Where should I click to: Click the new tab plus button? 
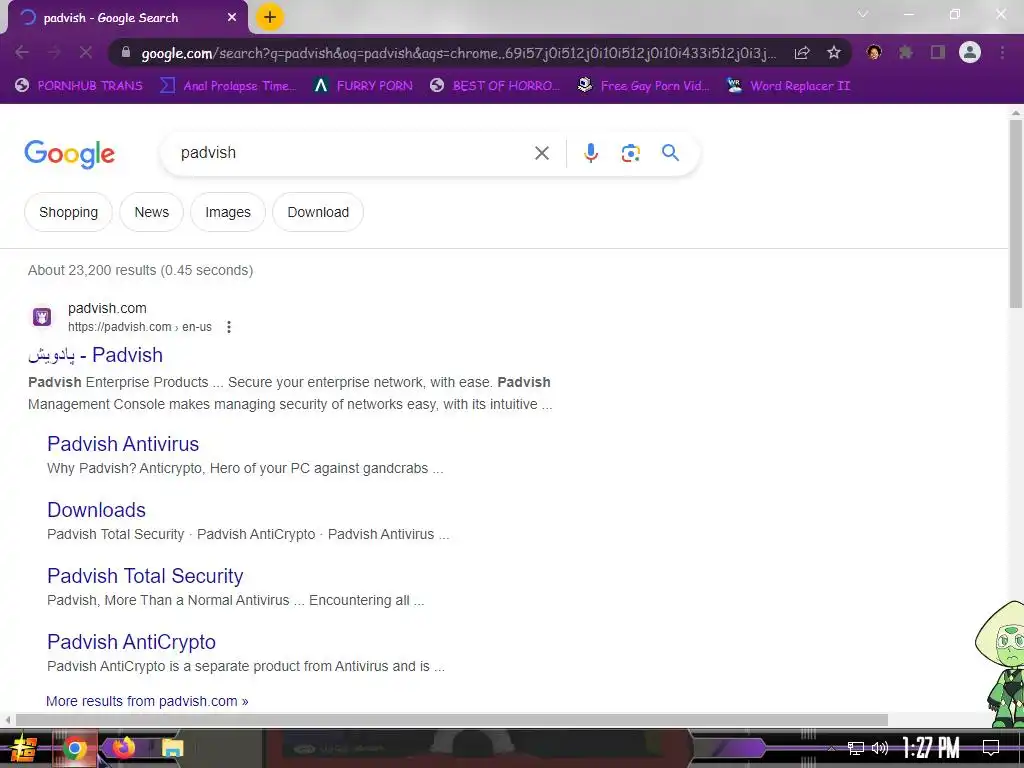270,17
